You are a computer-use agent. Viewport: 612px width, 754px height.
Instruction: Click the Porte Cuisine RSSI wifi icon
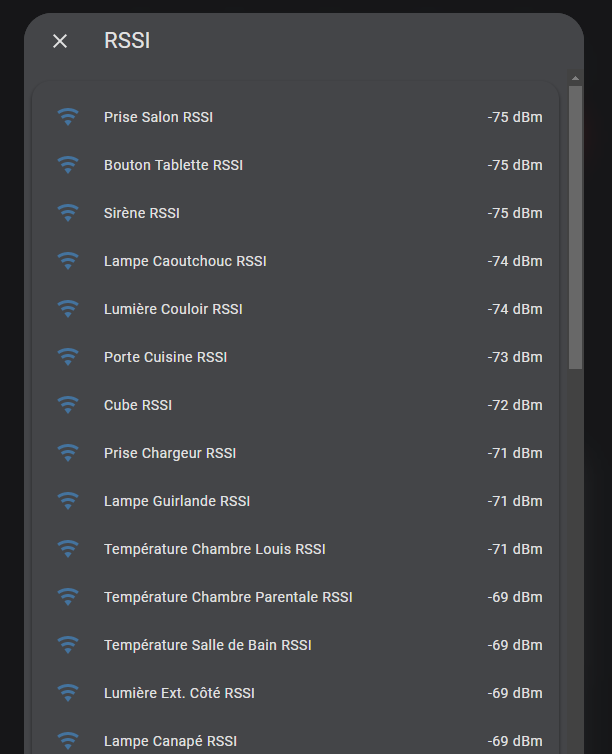tap(68, 357)
